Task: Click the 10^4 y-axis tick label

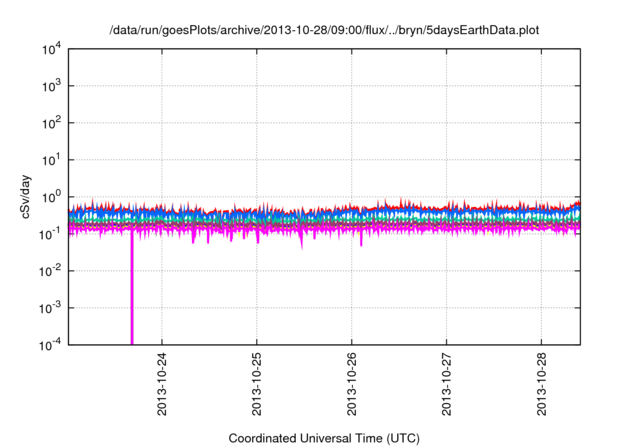Action: tap(52, 49)
